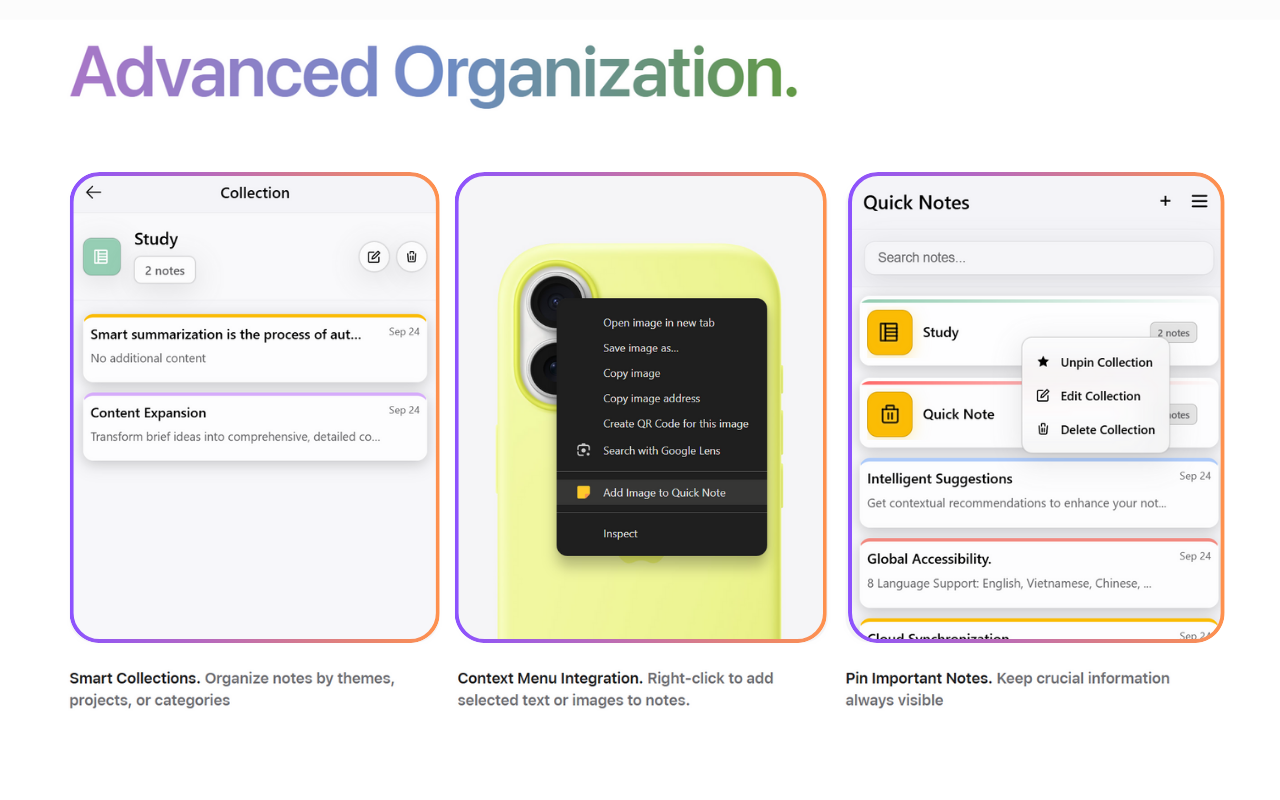The image size is (1280, 800).
Task: Select Open image in new tab
Action: [658, 323]
